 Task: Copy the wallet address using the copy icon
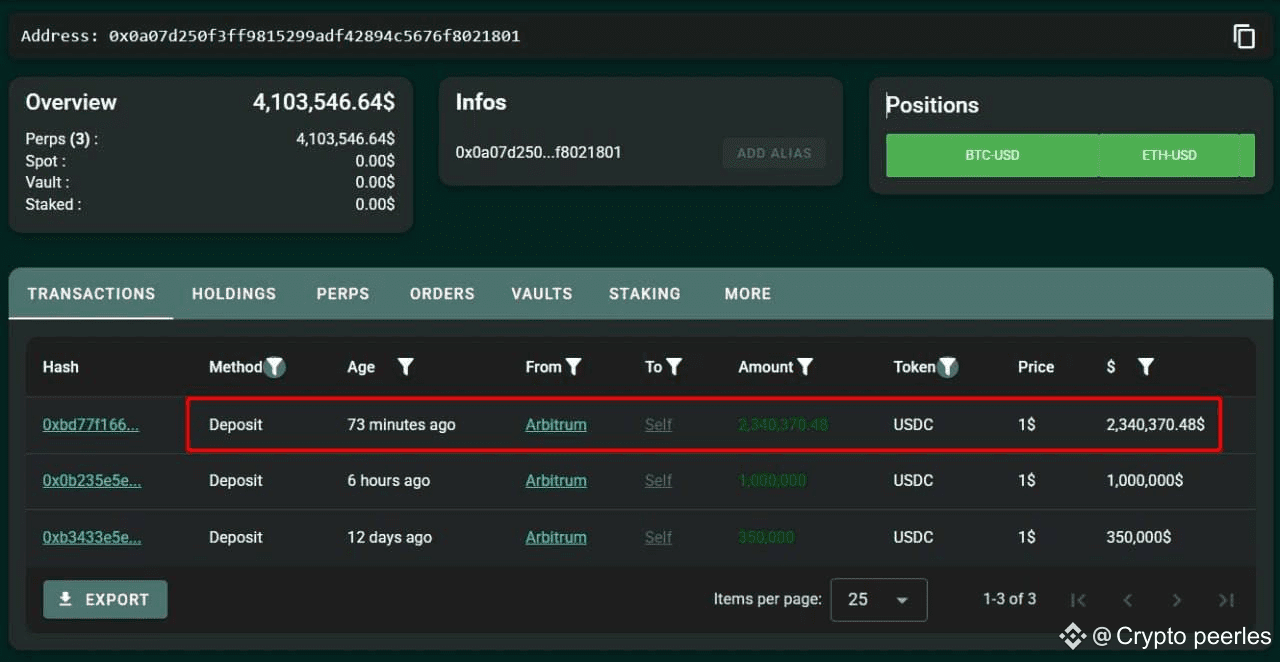point(1243,37)
